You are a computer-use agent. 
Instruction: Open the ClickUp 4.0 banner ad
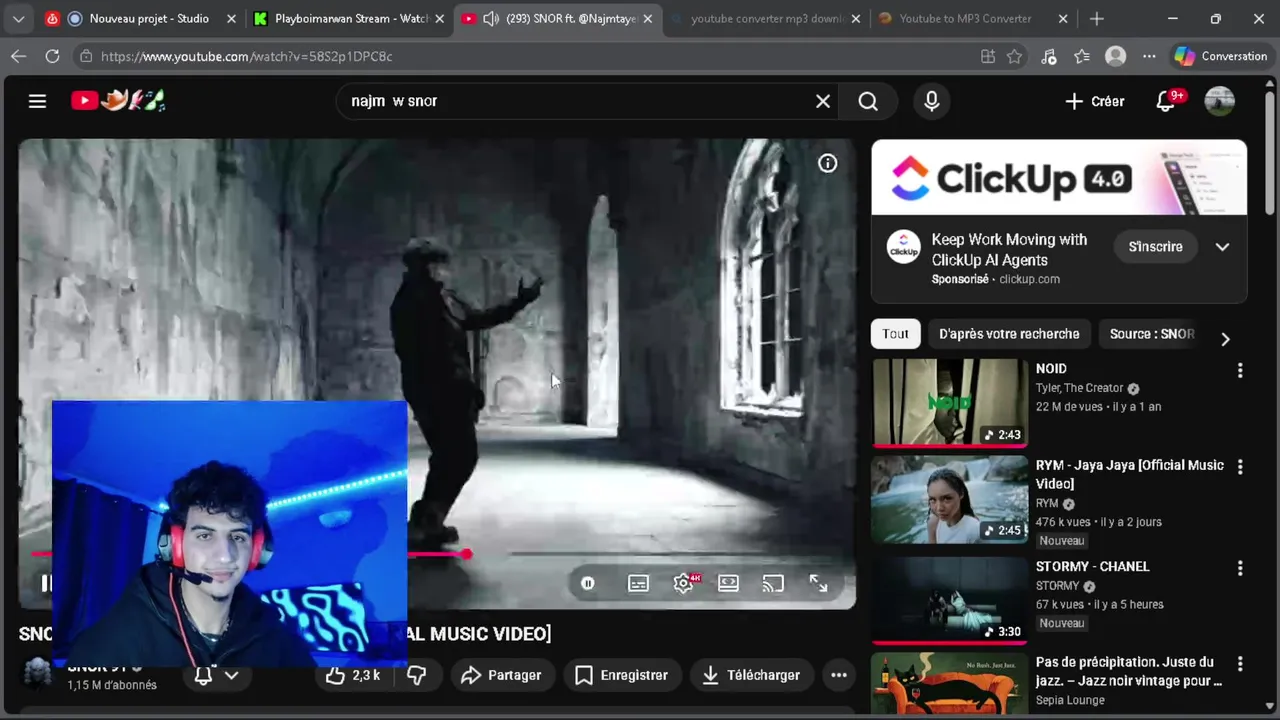pyautogui.click(x=1059, y=177)
